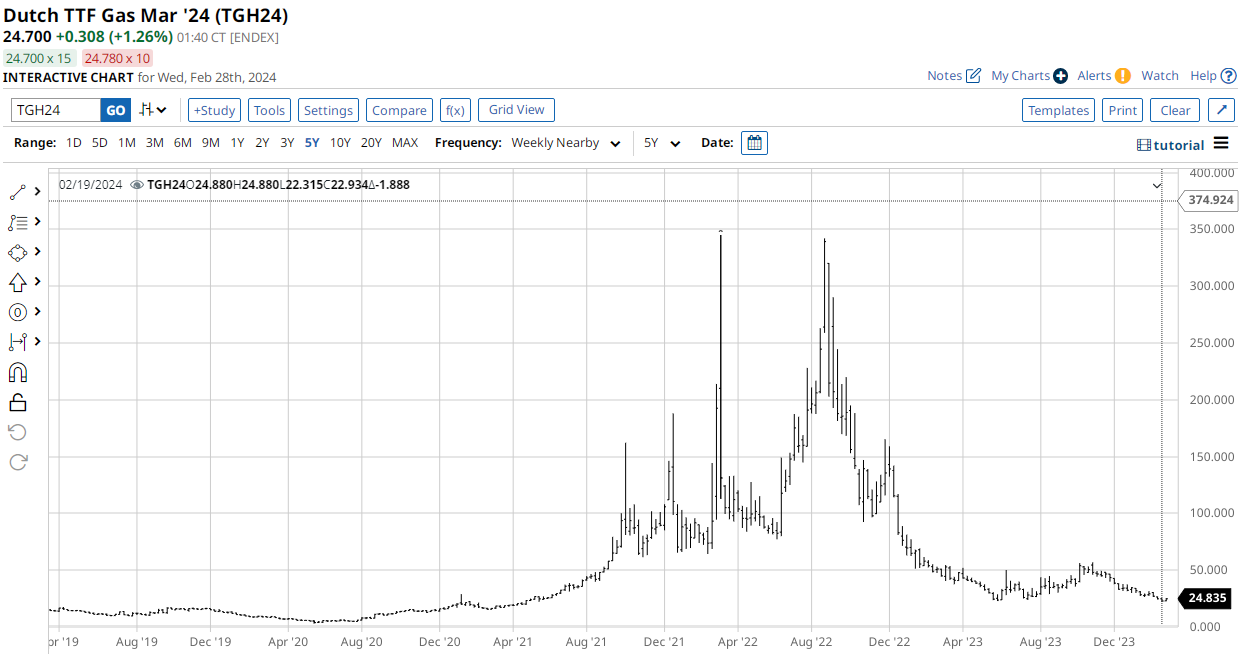Open the bar chart type selector icon
The width and height of the screenshot is (1252, 665).
[x=153, y=110]
